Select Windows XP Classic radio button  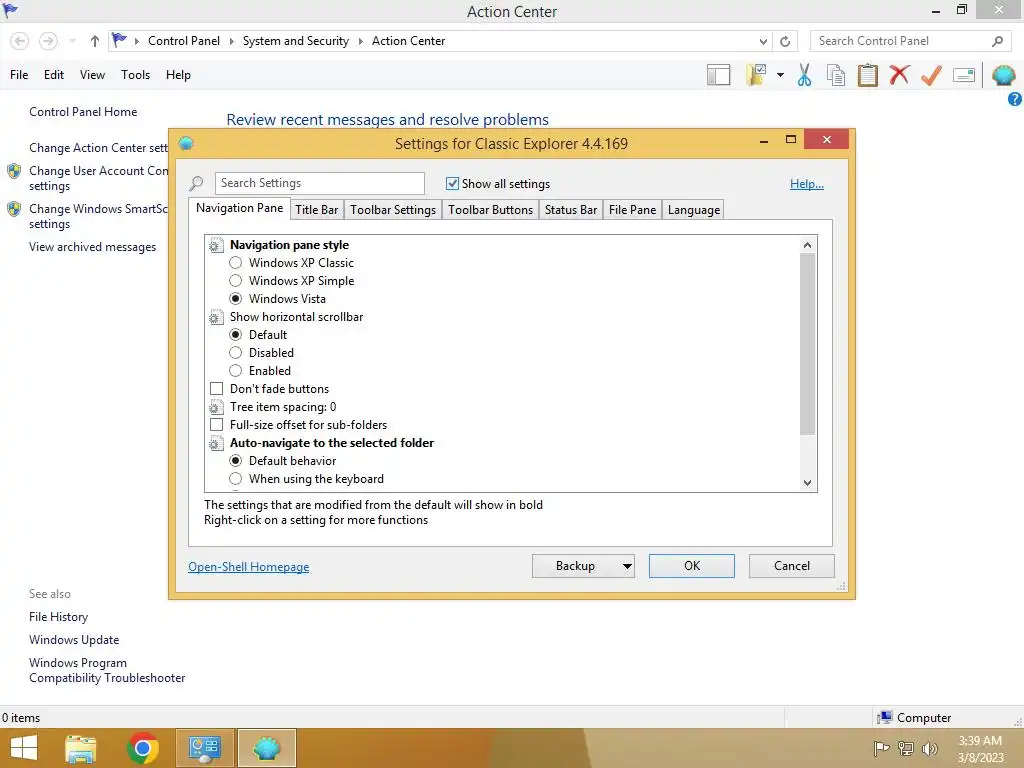(236, 263)
